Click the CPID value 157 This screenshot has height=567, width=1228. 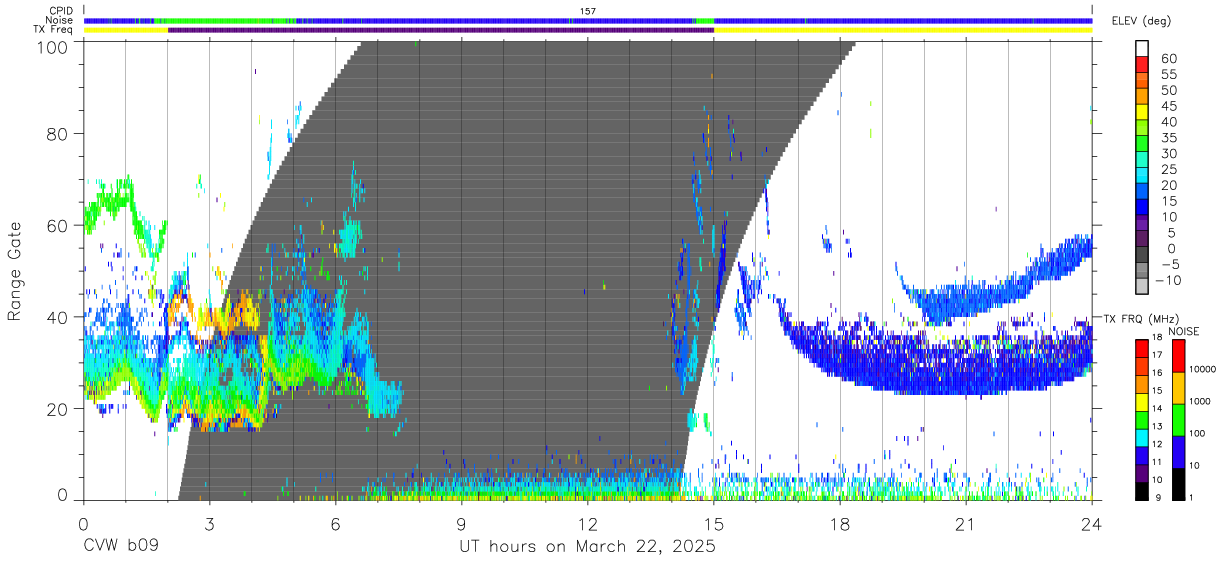[588, 11]
